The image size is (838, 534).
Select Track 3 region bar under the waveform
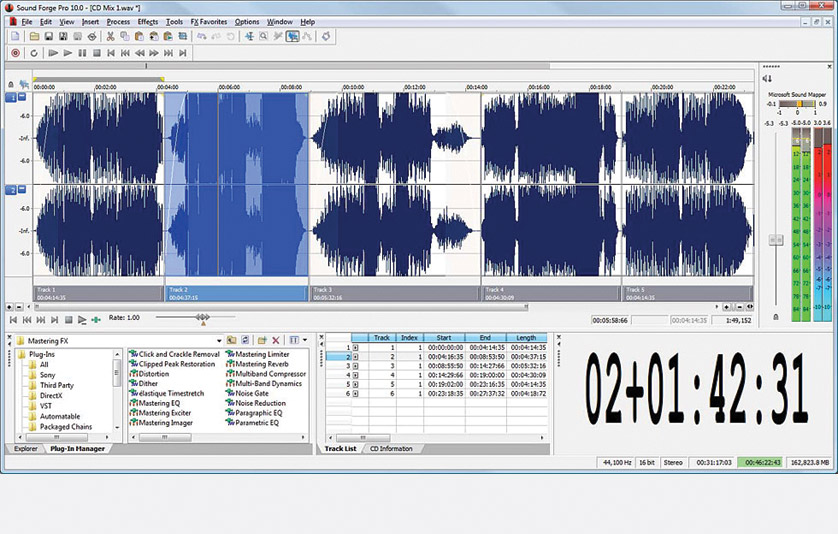tap(395, 293)
